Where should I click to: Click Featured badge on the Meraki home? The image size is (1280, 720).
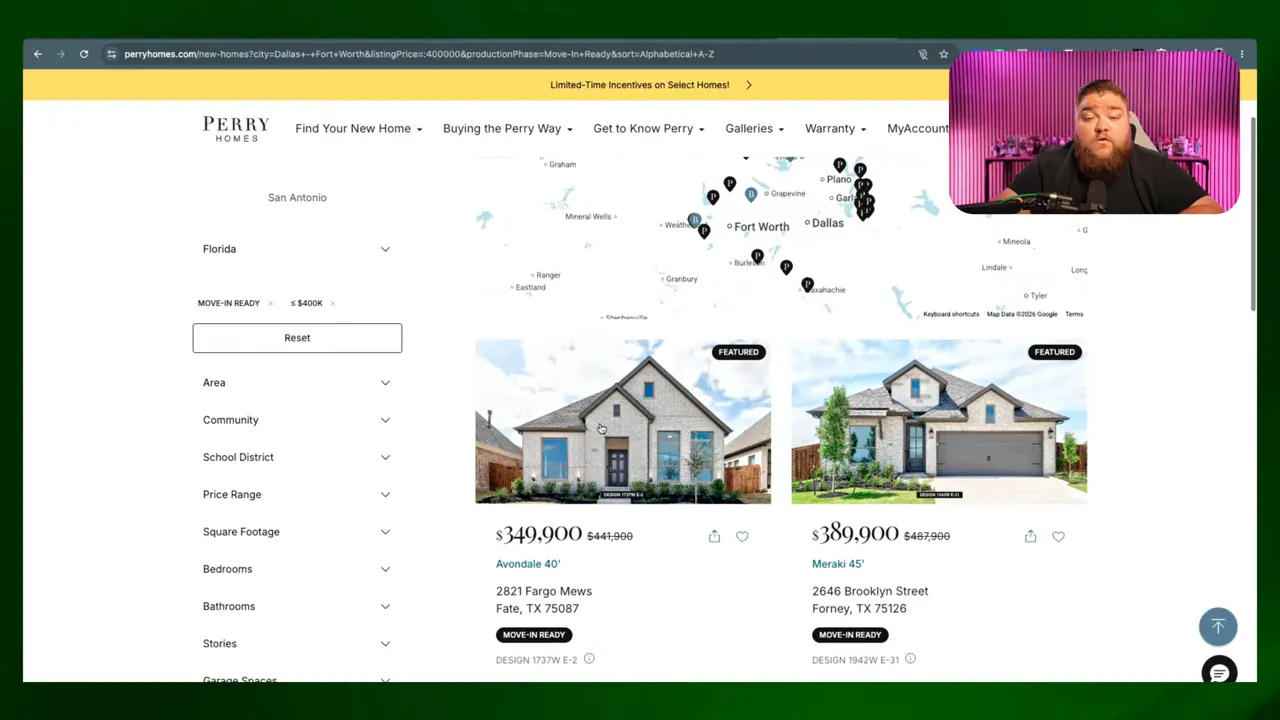point(1054,352)
